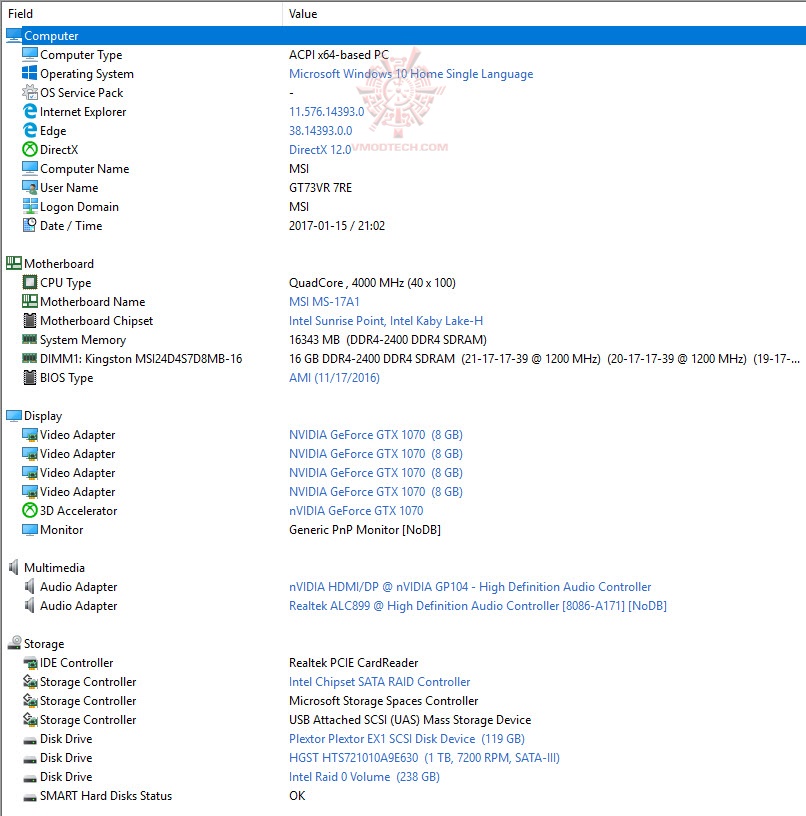This screenshot has height=816, width=806.
Task: Click the System Memory RAM icon
Action: (x=30, y=339)
